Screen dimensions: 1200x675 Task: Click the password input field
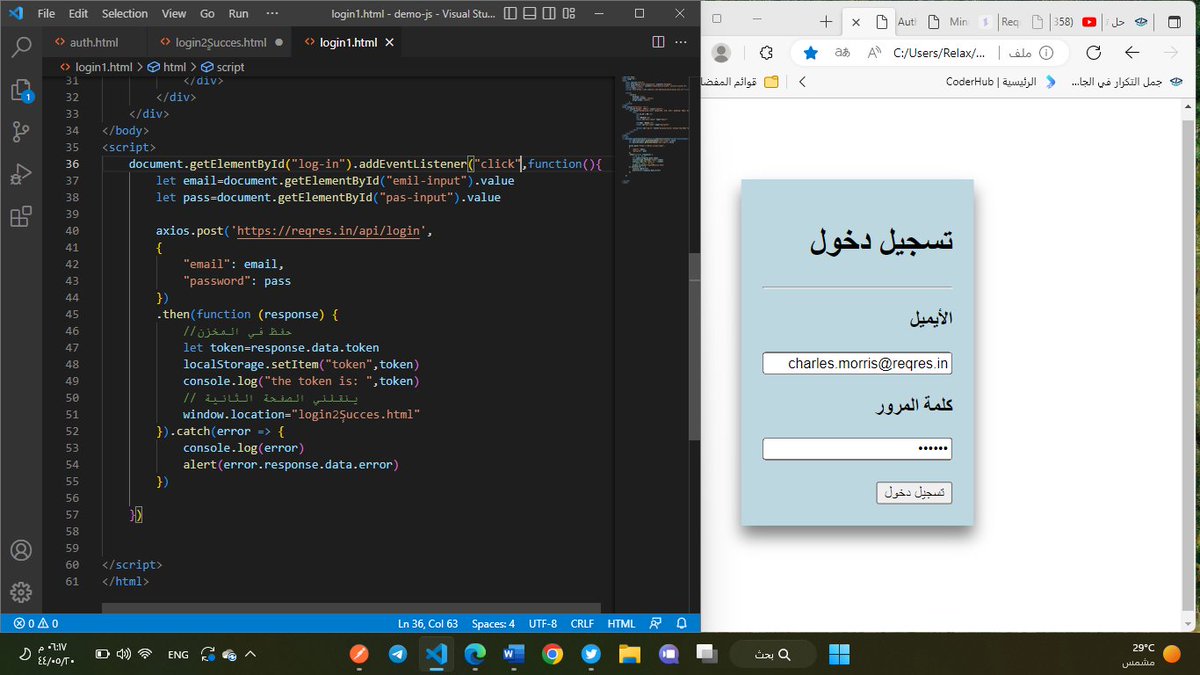point(857,449)
